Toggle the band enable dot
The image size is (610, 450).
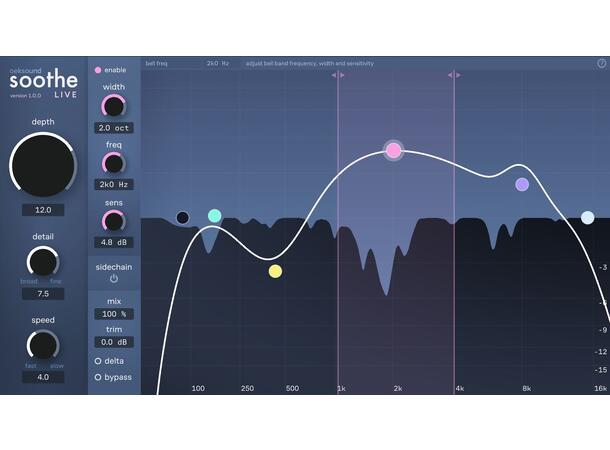(x=98, y=70)
